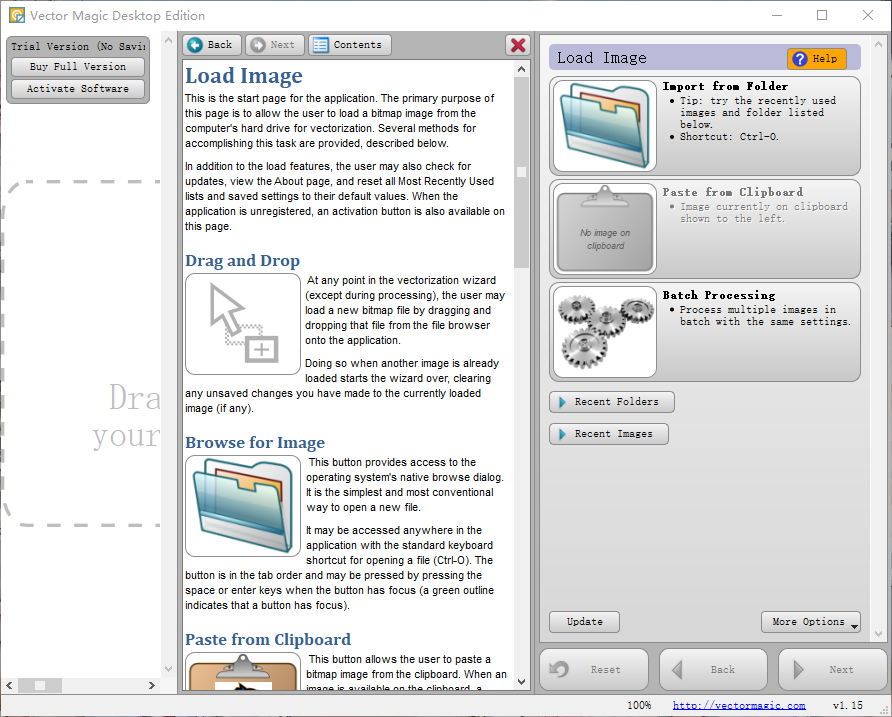Click the help pane vertical scrollbar thumb
The height and width of the screenshot is (717, 892).
[x=522, y=172]
